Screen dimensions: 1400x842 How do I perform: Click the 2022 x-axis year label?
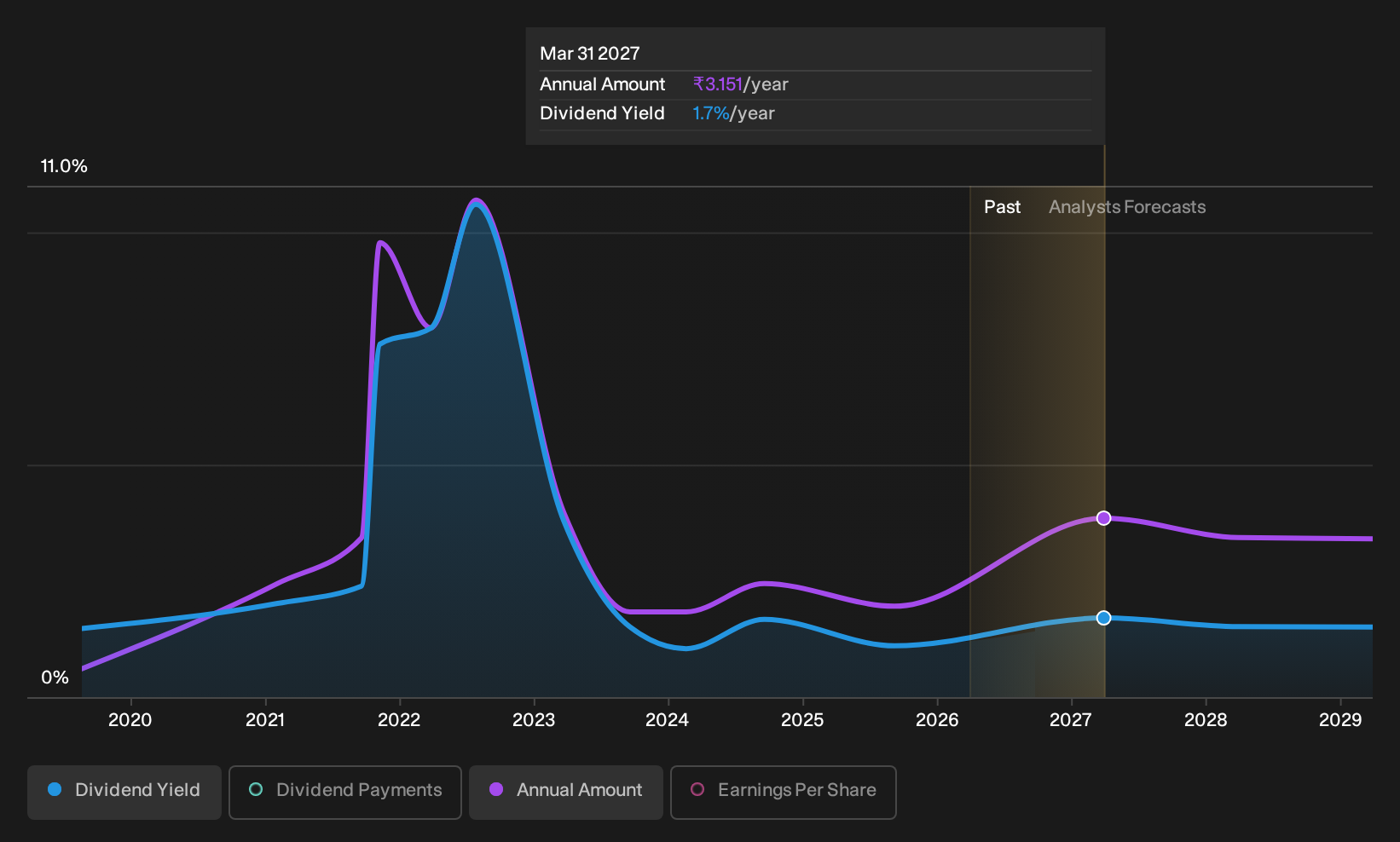pyautogui.click(x=399, y=720)
